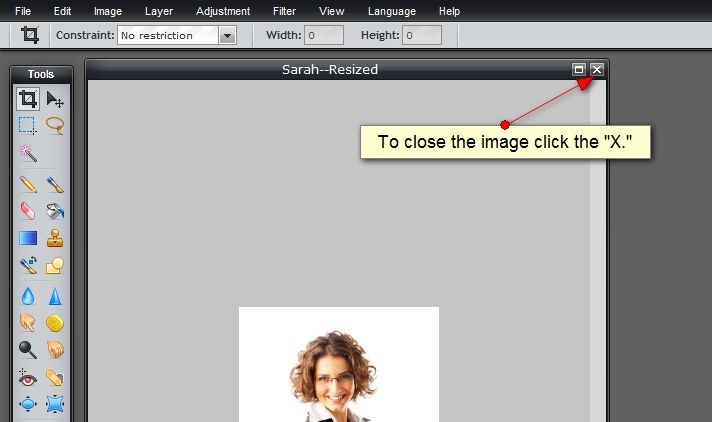Viewport: 712px width, 422px height.
Task: Select the Move tool
Action: tap(55, 98)
